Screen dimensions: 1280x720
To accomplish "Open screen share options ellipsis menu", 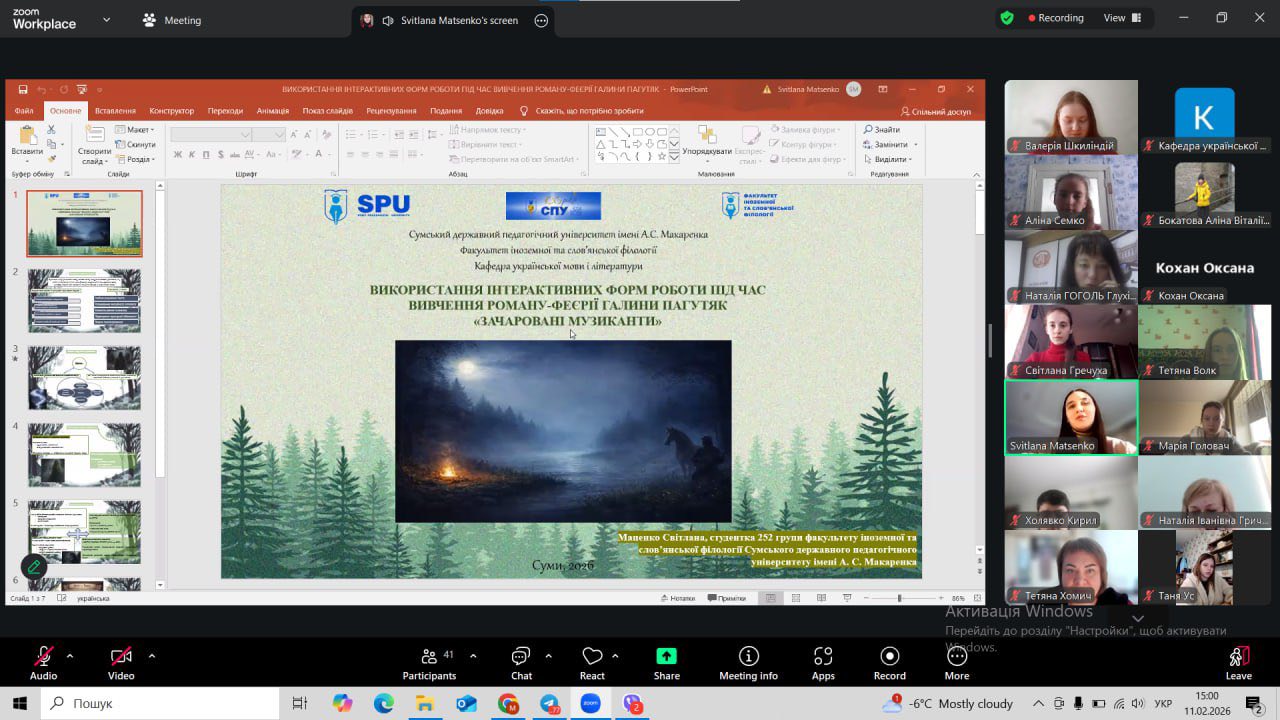I will click(x=541, y=20).
